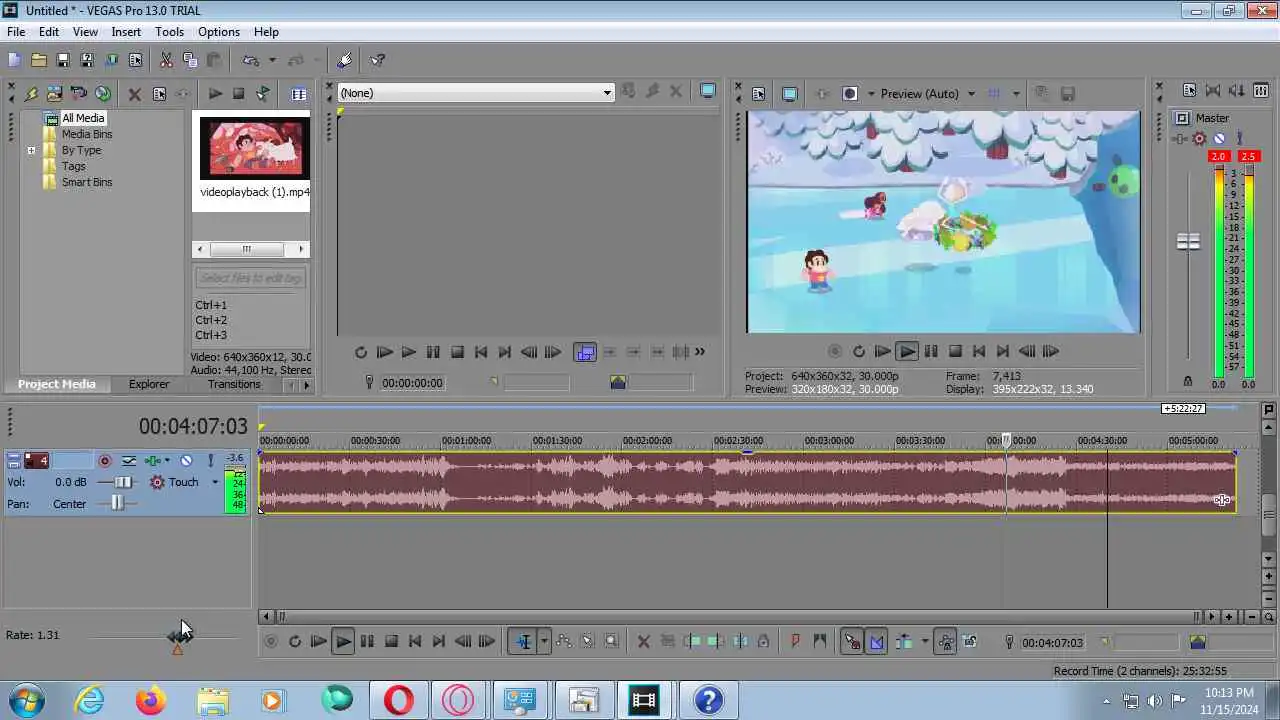Go to start in timeline transport

415,642
